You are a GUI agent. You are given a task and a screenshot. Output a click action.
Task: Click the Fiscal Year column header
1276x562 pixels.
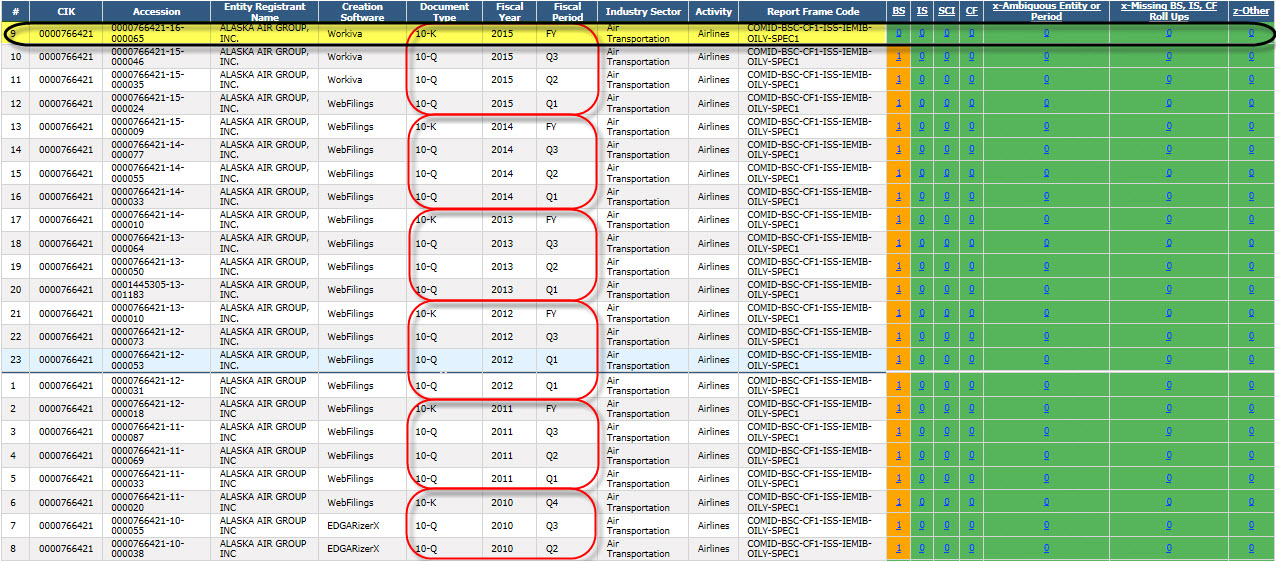(x=509, y=11)
